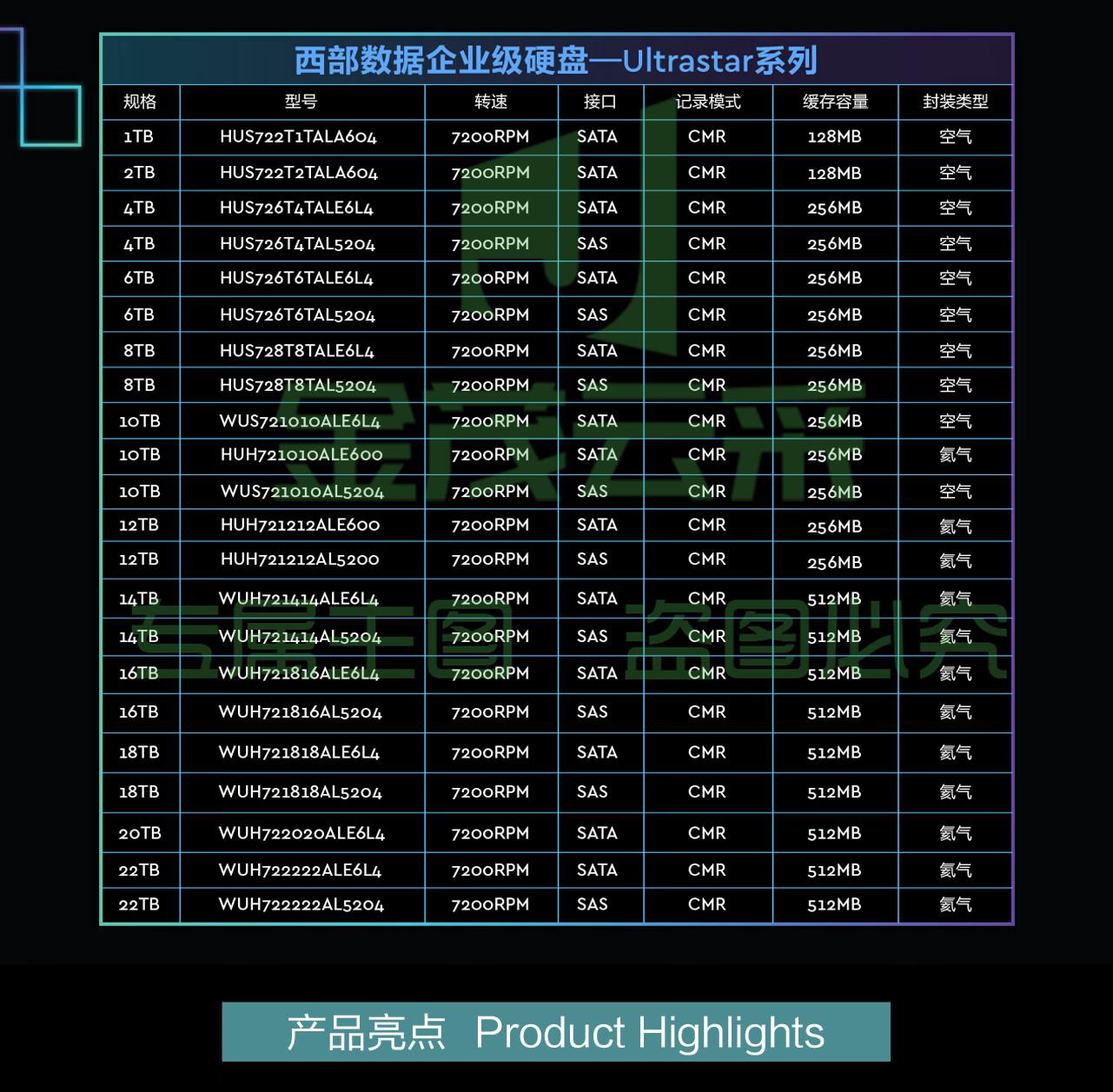Screen dimensions: 1113x1092
Task: Click SAS interface in HUS726T6TAL5204 row
Action: (593, 315)
